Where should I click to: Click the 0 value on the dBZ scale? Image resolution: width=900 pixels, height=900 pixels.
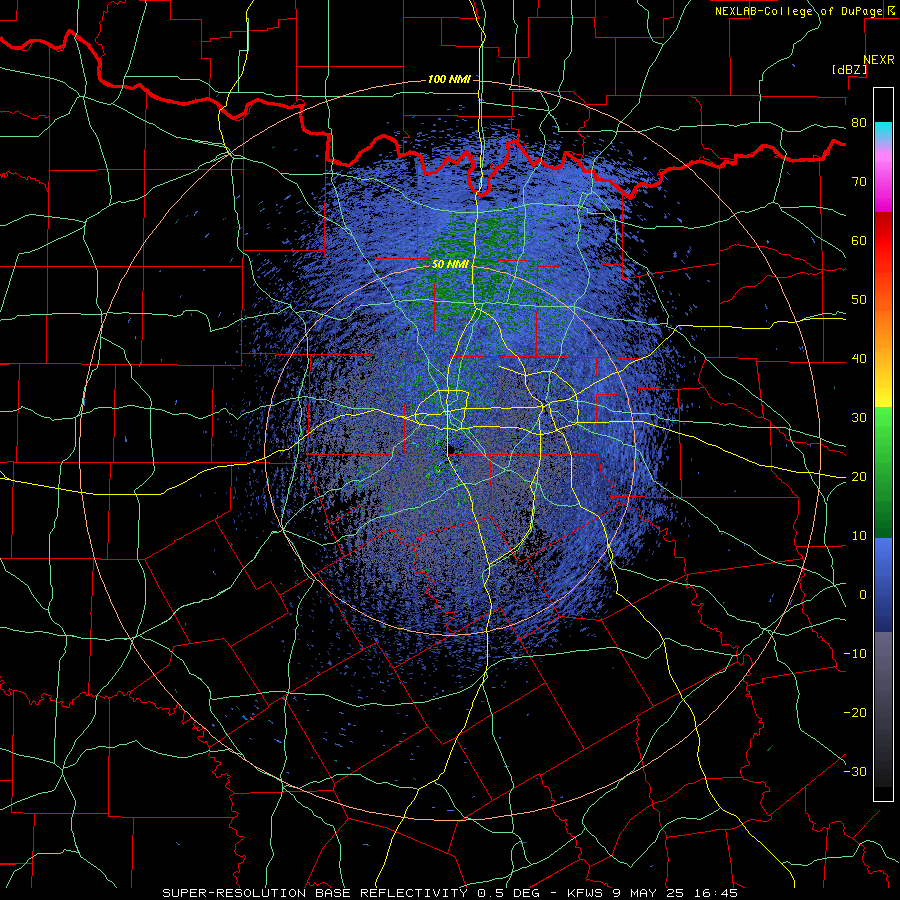pyautogui.click(x=862, y=595)
